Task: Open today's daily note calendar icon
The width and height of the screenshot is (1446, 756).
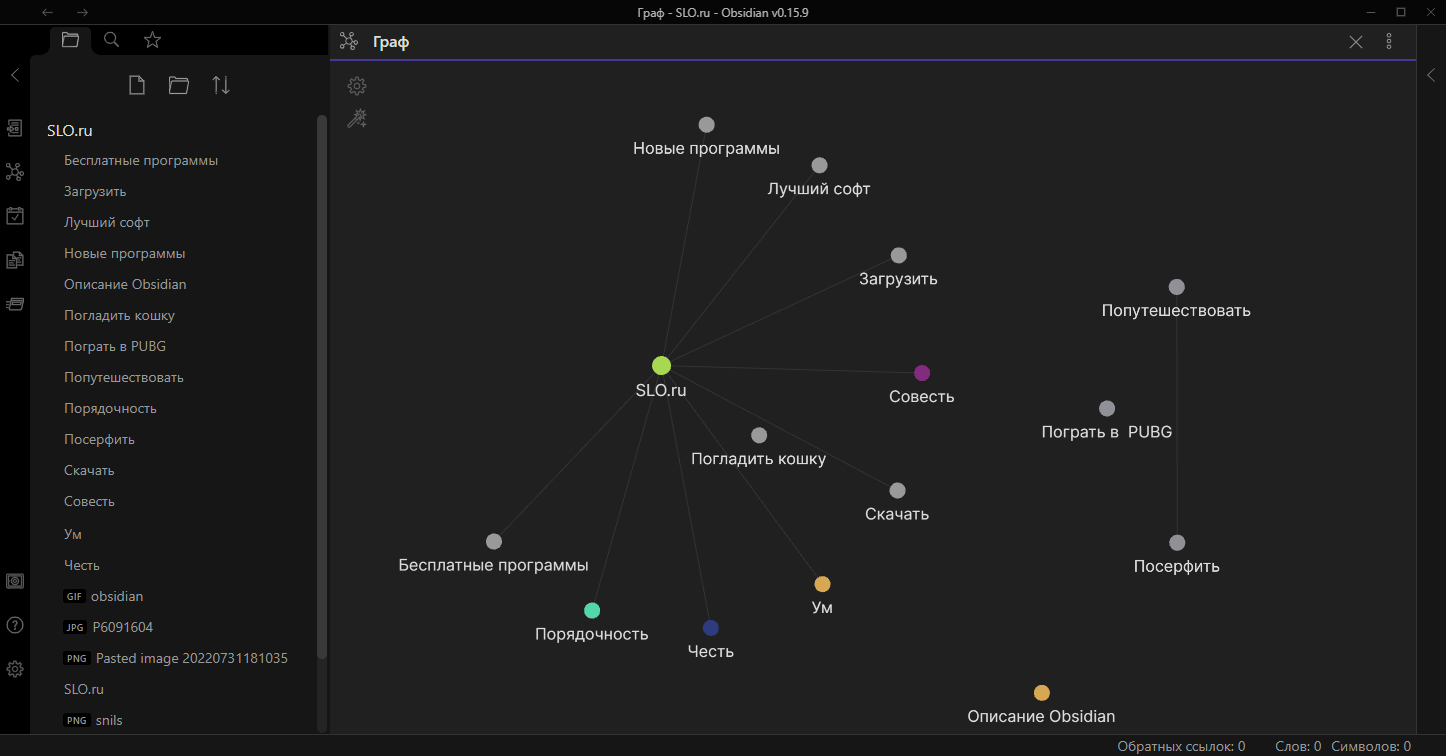Action: [x=15, y=216]
